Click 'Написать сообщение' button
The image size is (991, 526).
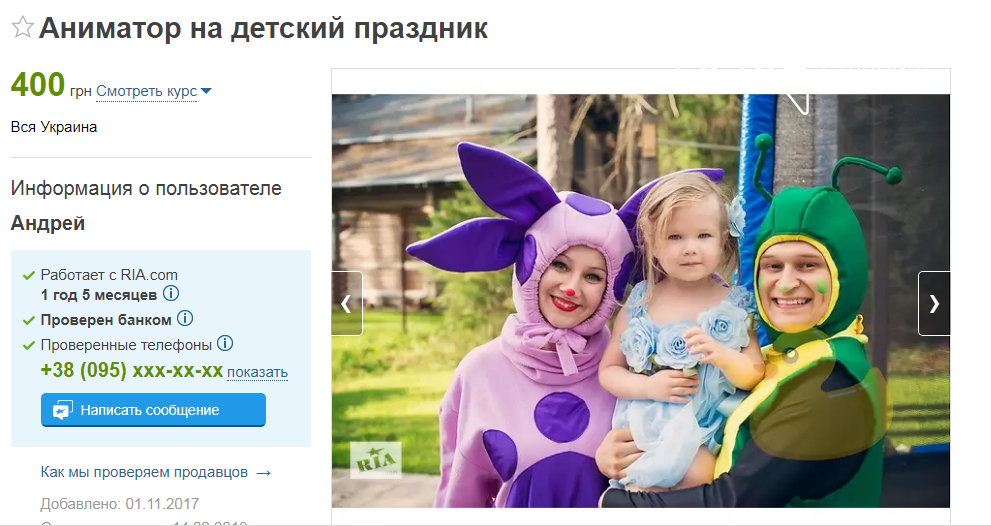(x=154, y=410)
